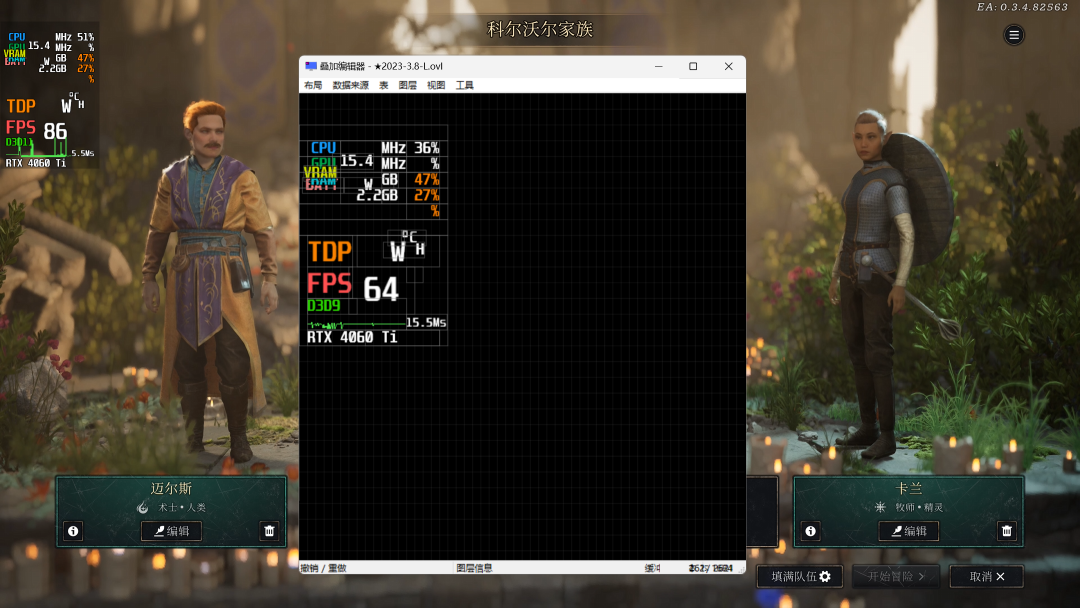Click the 编辑 button for 卡兰
The width and height of the screenshot is (1080, 608).
click(908, 531)
